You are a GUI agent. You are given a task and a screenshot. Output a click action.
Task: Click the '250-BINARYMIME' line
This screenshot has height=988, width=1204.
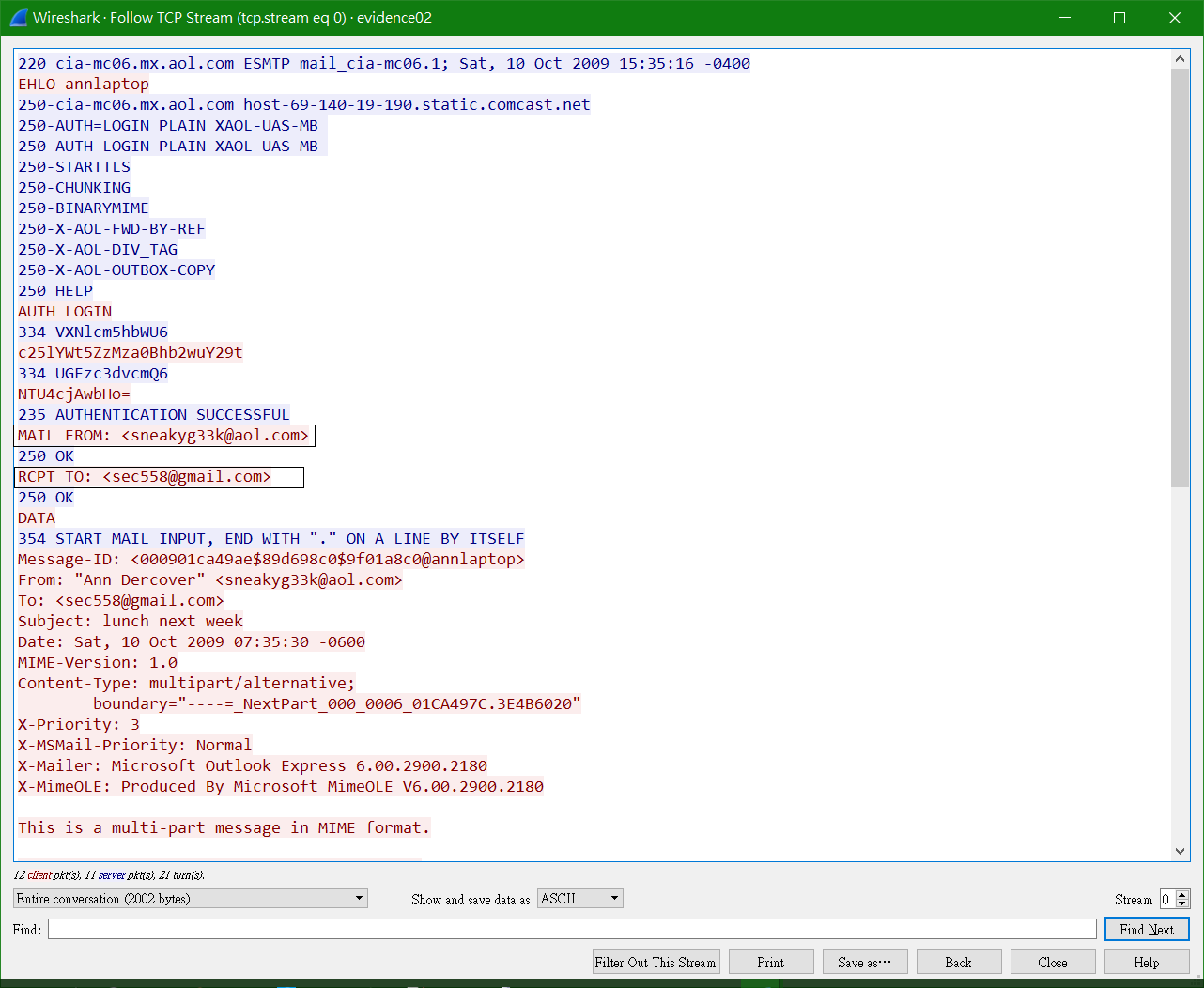84,208
